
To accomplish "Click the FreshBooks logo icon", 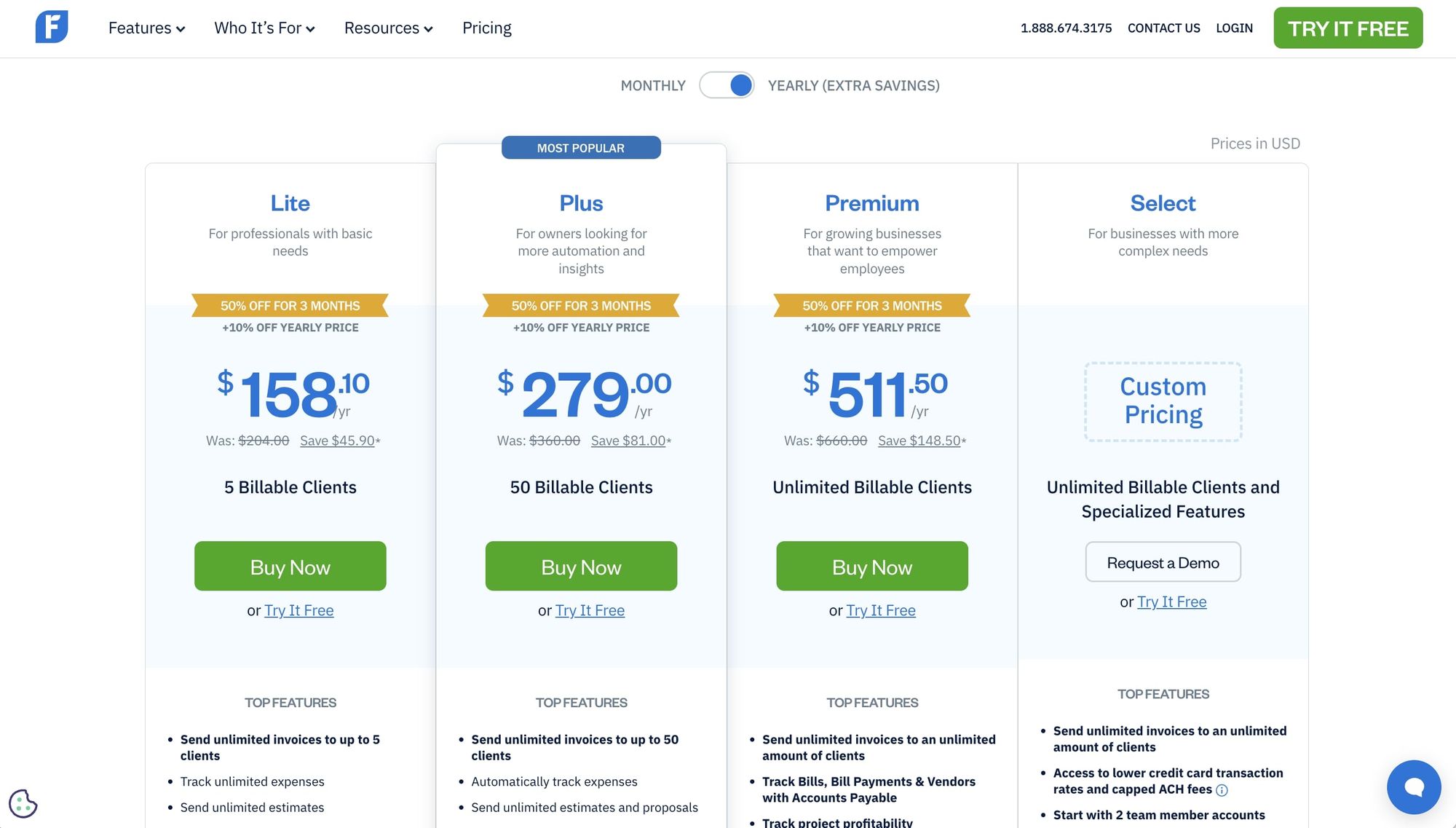I will coord(52,27).
